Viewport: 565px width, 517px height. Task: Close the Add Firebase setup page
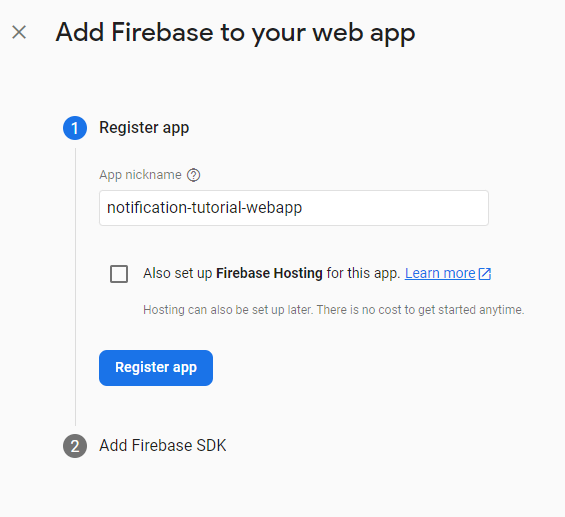(19, 32)
